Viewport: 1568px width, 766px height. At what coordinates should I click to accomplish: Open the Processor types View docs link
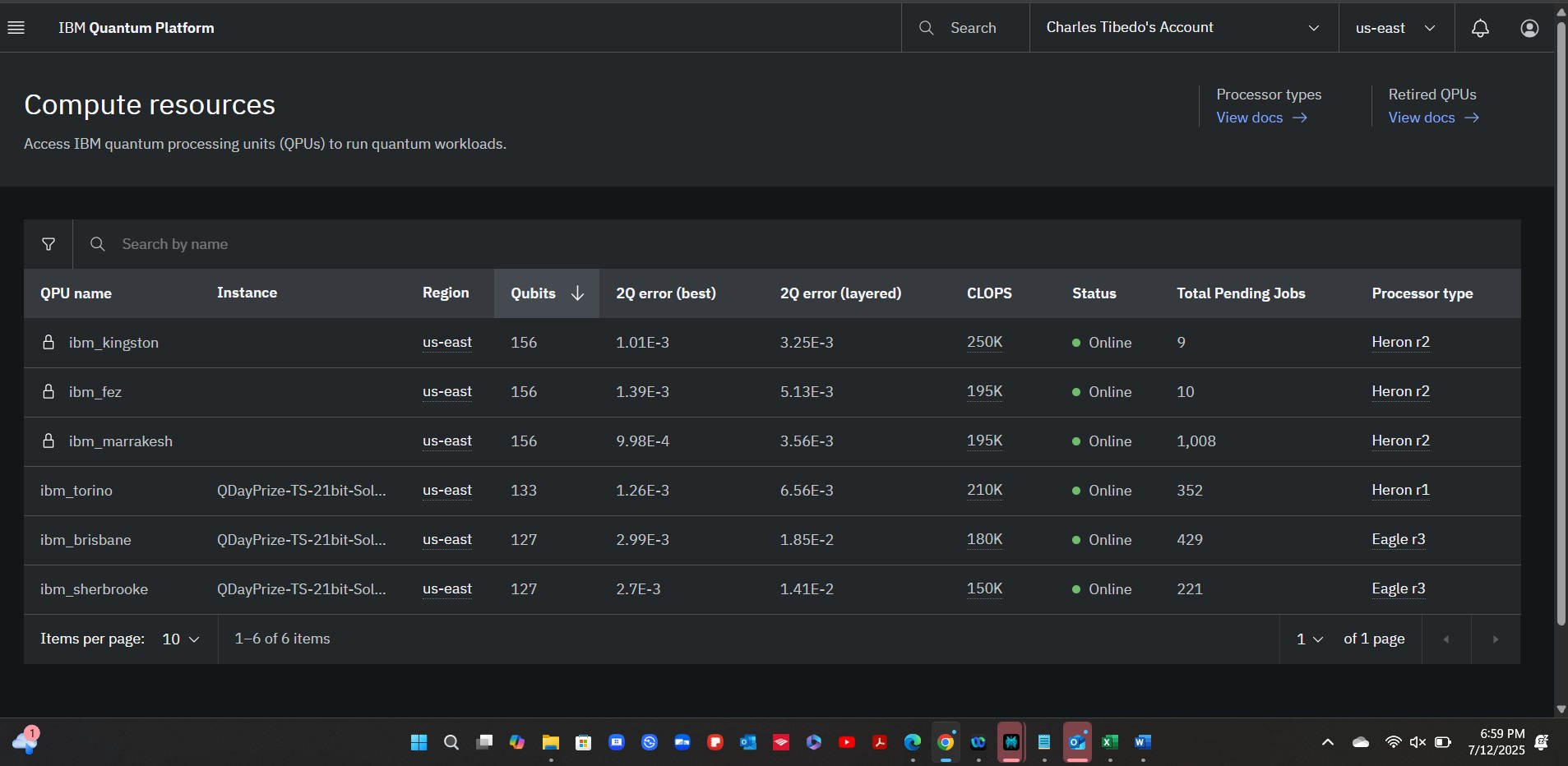point(1261,118)
